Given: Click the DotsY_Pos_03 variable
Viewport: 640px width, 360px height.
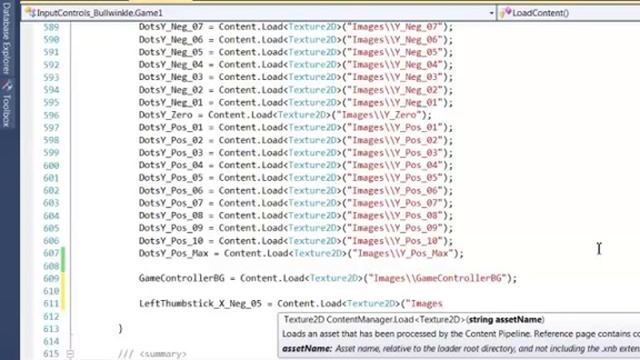Looking at the screenshot, I should pyautogui.click(x=171, y=153).
